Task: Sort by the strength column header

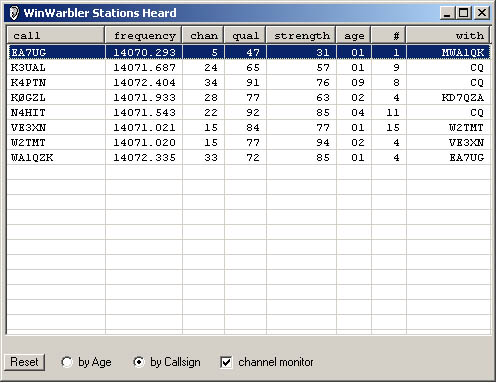Action: 301,35
